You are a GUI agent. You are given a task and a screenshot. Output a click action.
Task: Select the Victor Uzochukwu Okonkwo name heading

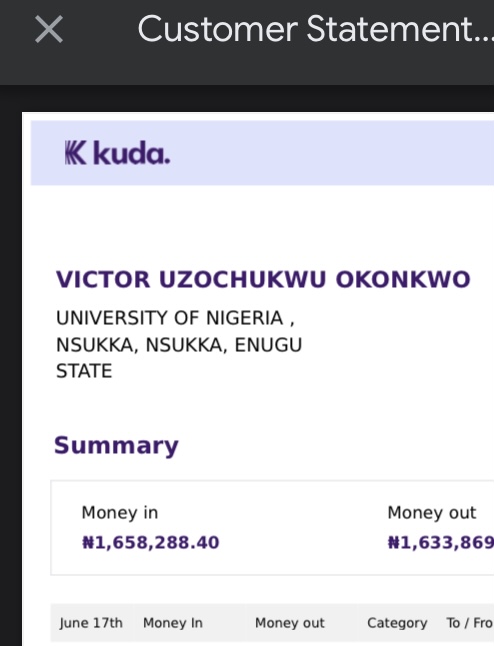[263, 279]
